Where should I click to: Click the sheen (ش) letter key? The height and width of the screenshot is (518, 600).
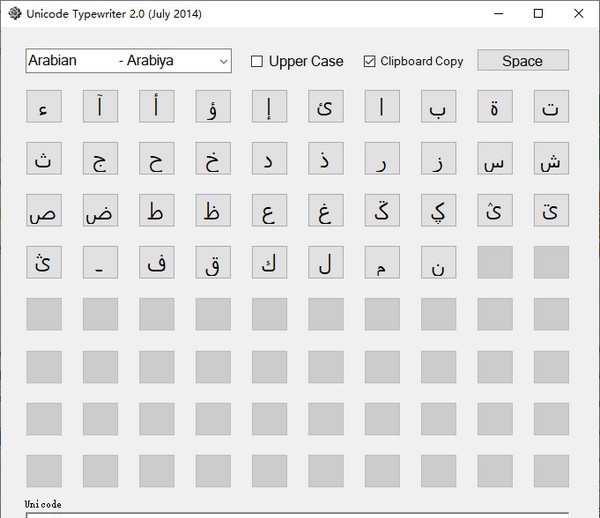(551, 158)
